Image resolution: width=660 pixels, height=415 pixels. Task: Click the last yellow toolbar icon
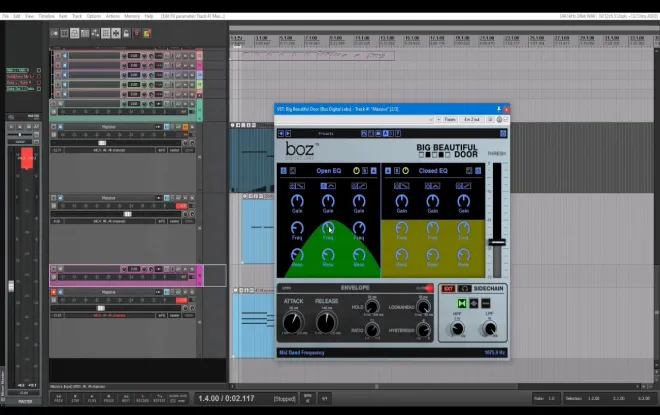[147, 33]
